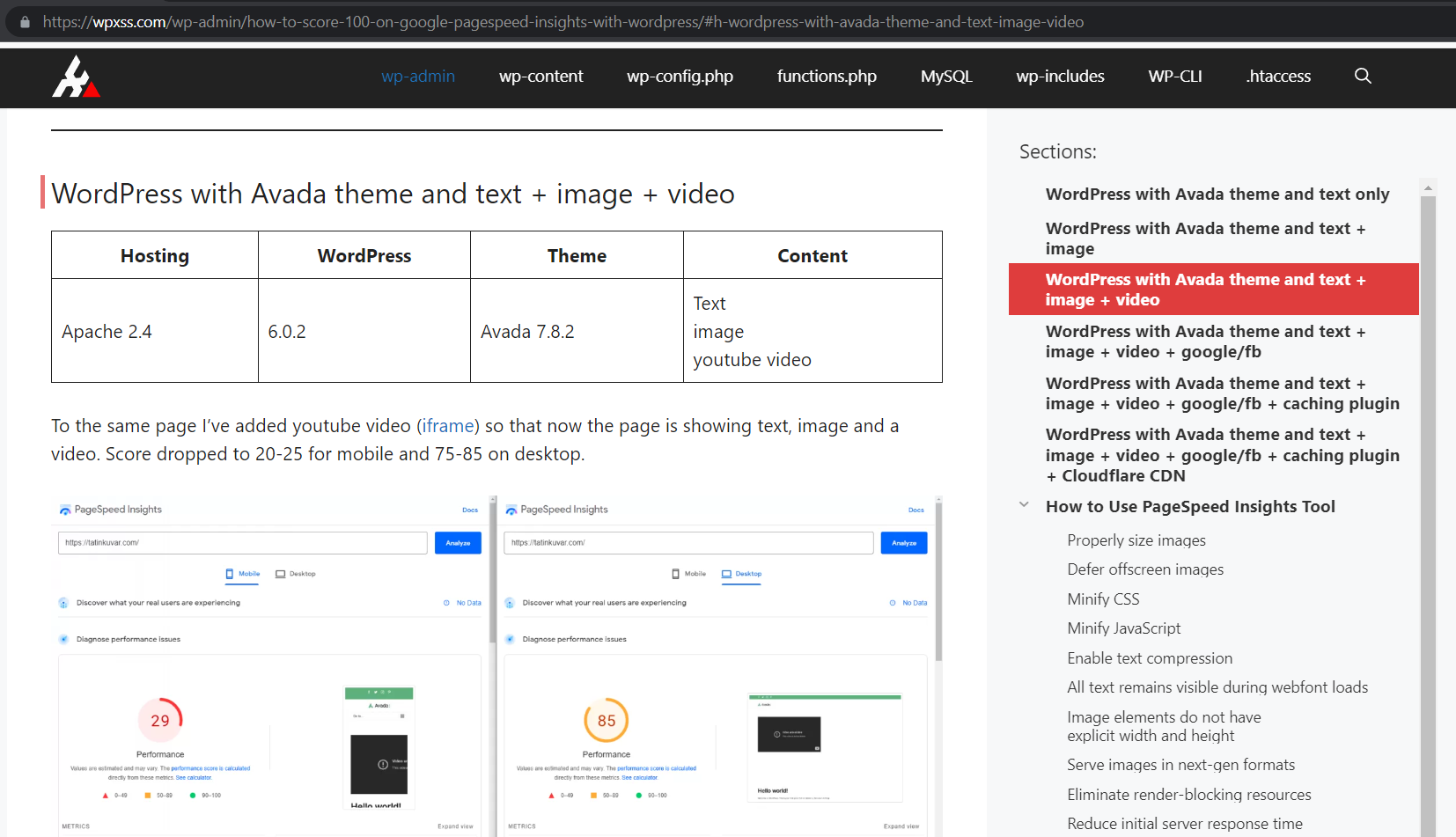1456x837 pixels.
Task: Open How to Use PageSpeed Insights Tool link
Action: tap(1190, 506)
